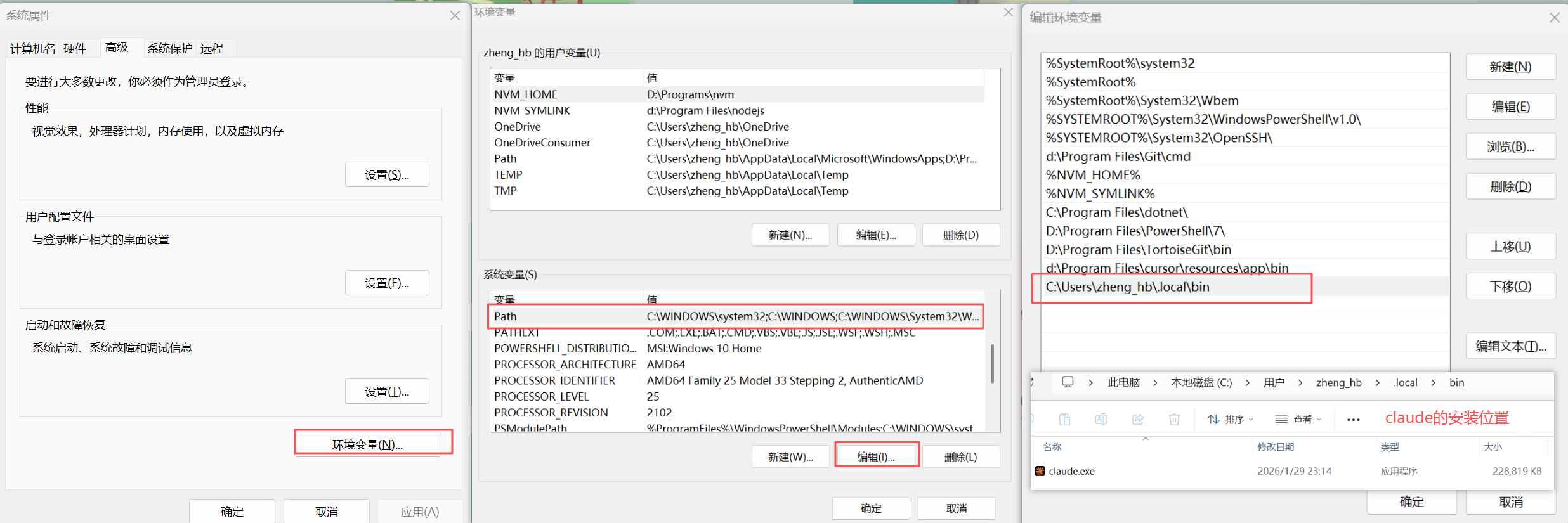
Task: Select the C:\Users\zheng_hb\.local\bin path entry
Action: [1128, 287]
